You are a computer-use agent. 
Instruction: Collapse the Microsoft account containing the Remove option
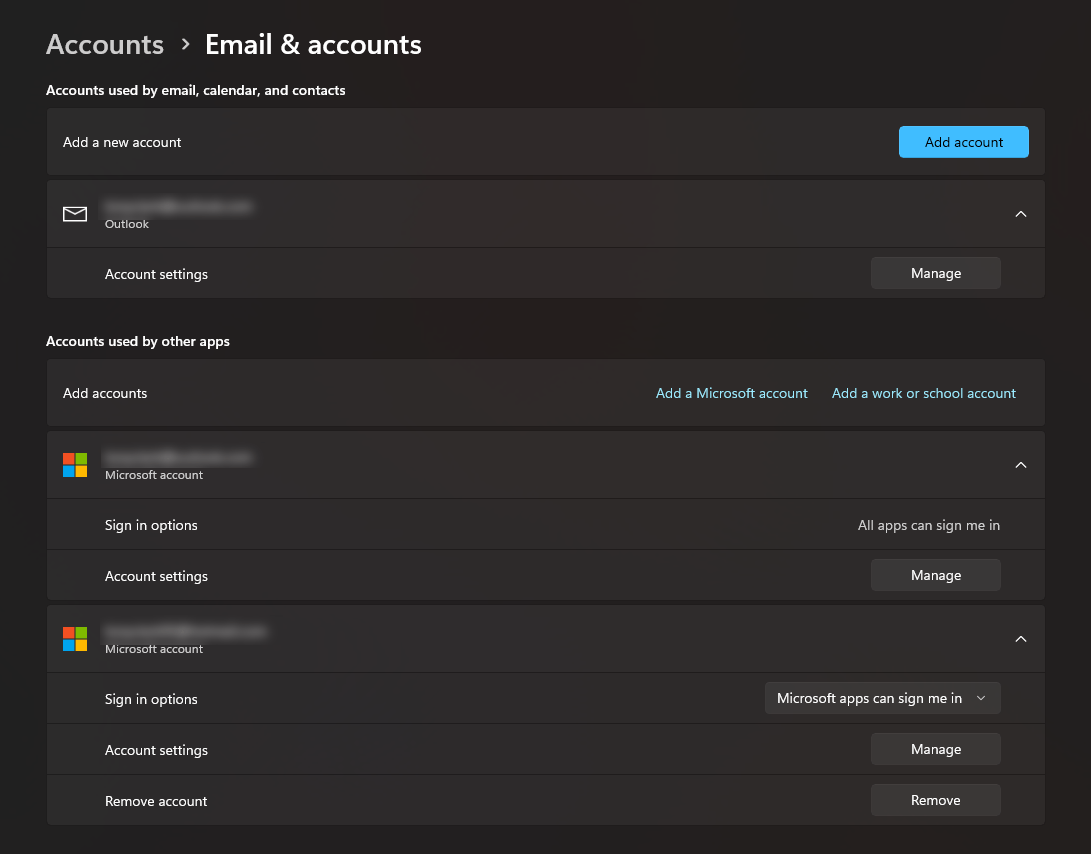(1020, 639)
